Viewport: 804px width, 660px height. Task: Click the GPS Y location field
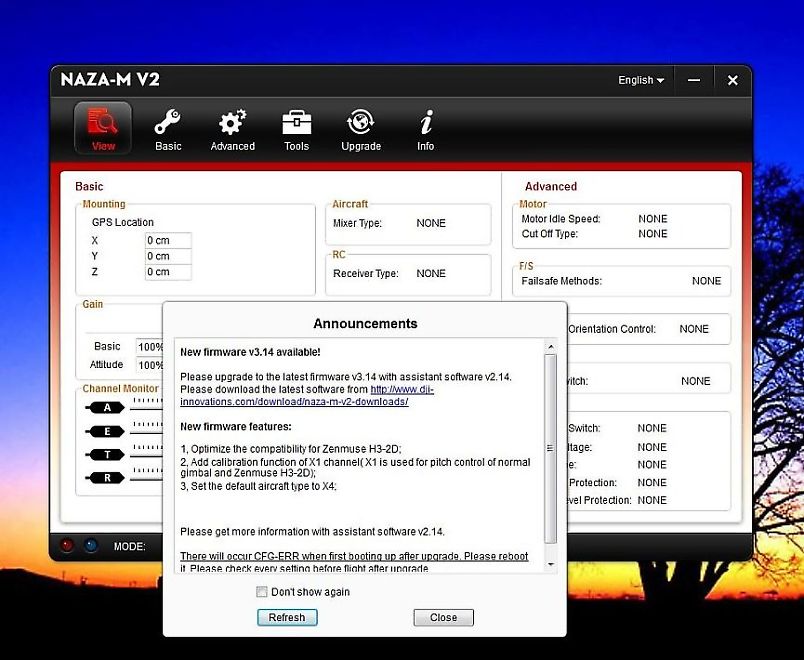pos(168,256)
